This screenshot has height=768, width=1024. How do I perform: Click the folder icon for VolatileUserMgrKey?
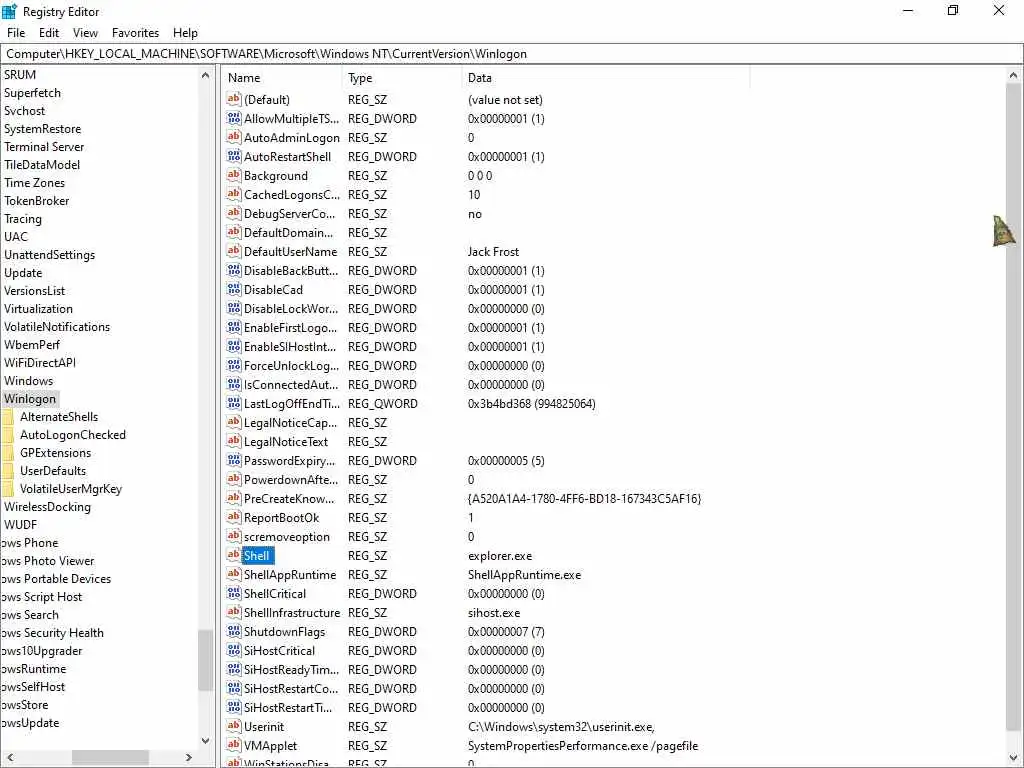click(x=7, y=488)
